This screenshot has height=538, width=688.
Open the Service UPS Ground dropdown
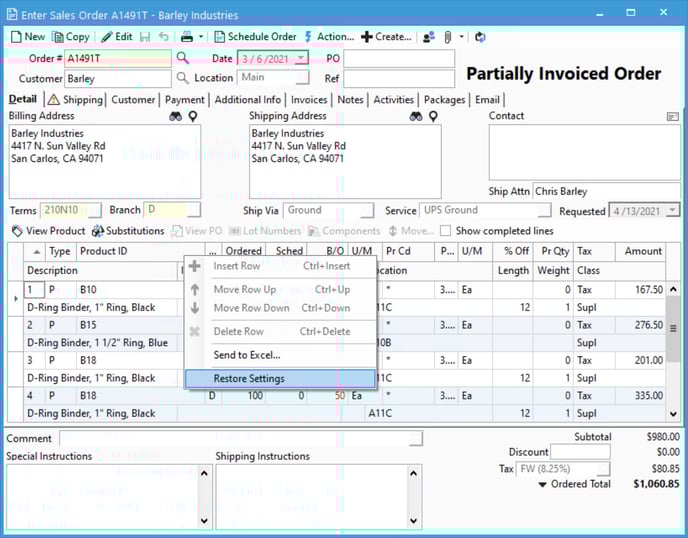[544, 211]
